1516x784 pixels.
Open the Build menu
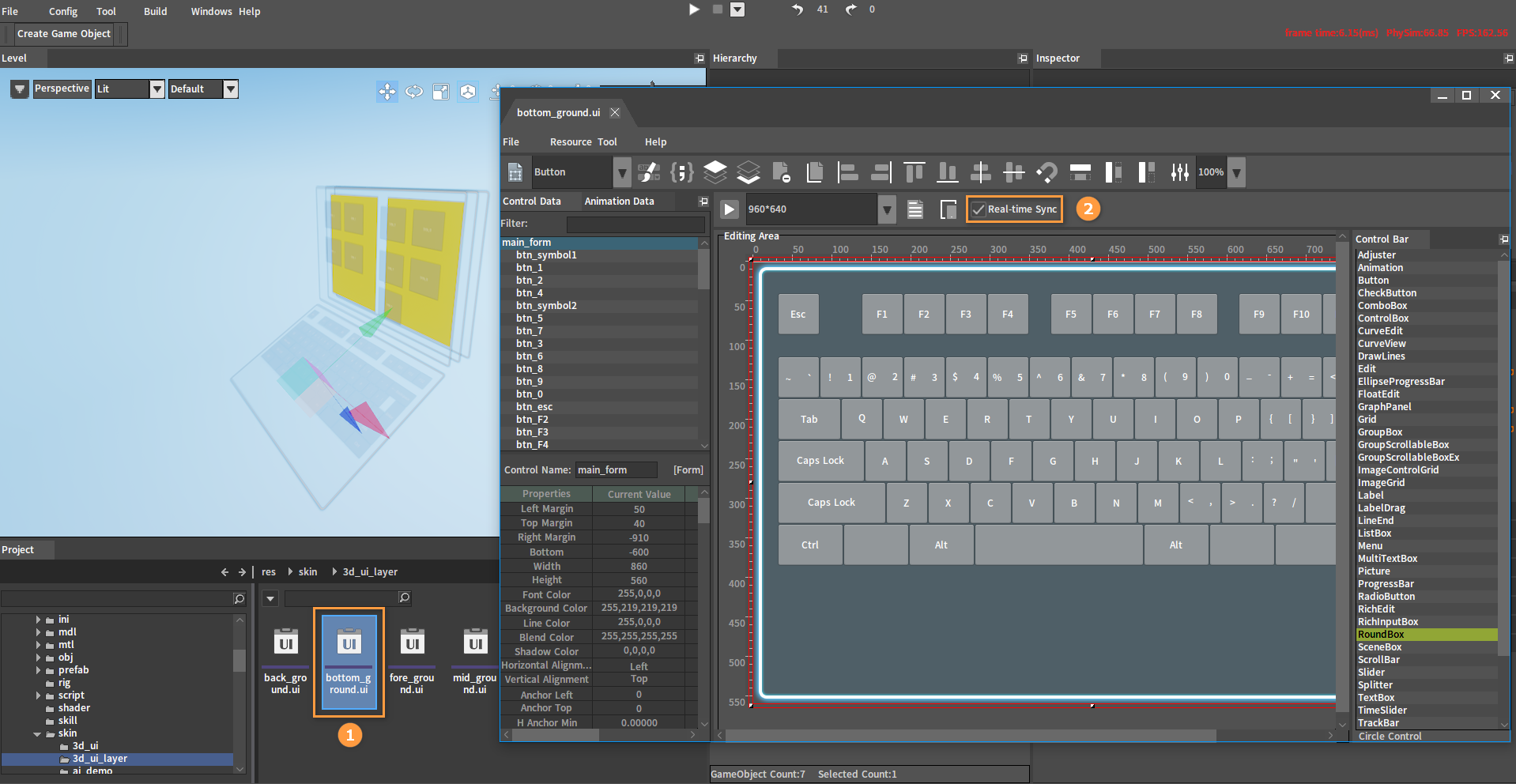pyautogui.click(x=156, y=11)
